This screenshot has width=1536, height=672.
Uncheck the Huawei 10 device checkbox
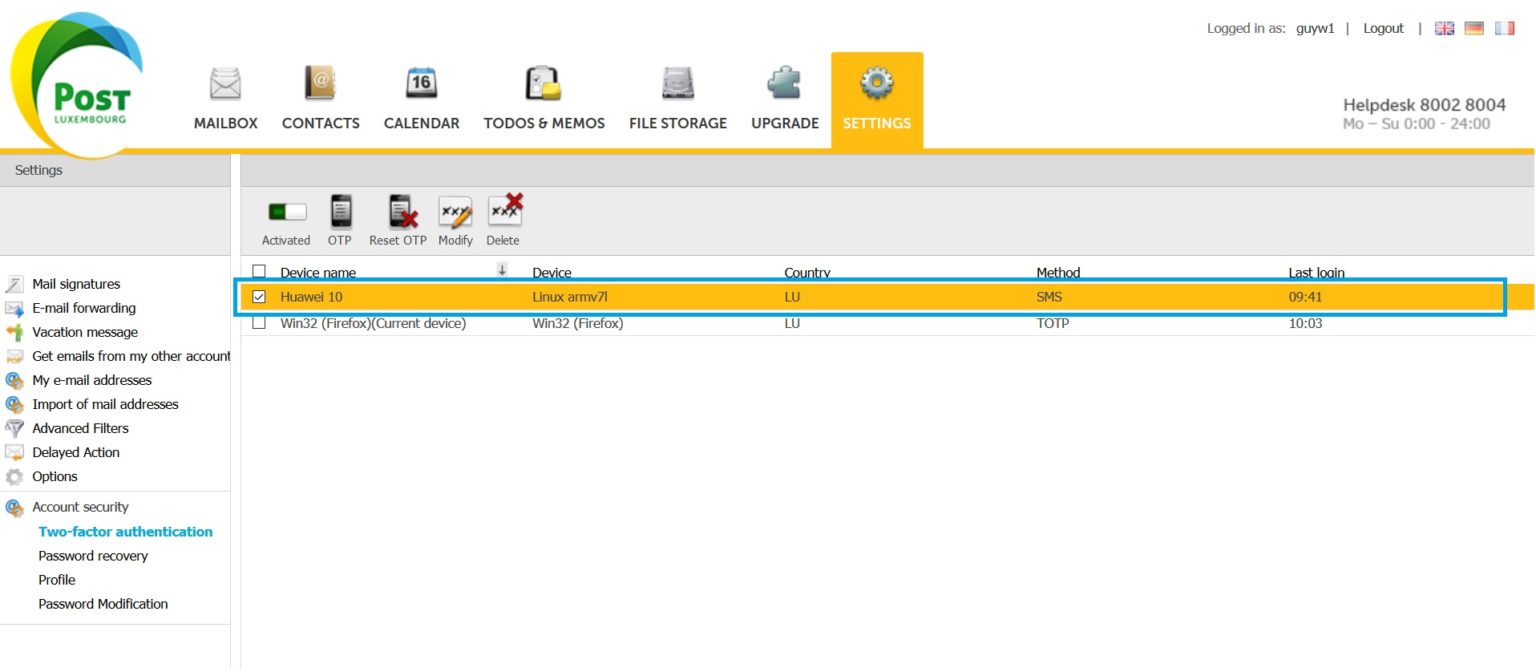(260, 297)
